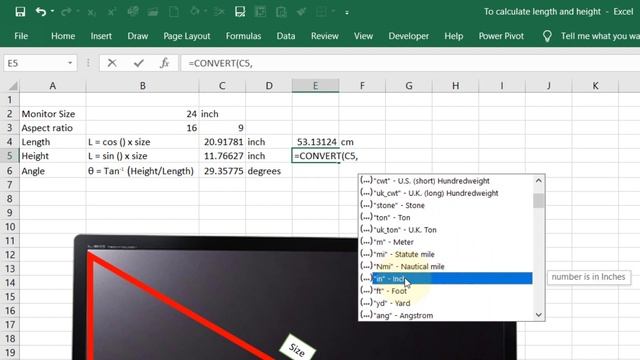Screen dimensions: 640x360
Task: Switch to the View tab
Action: pos(363,36)
